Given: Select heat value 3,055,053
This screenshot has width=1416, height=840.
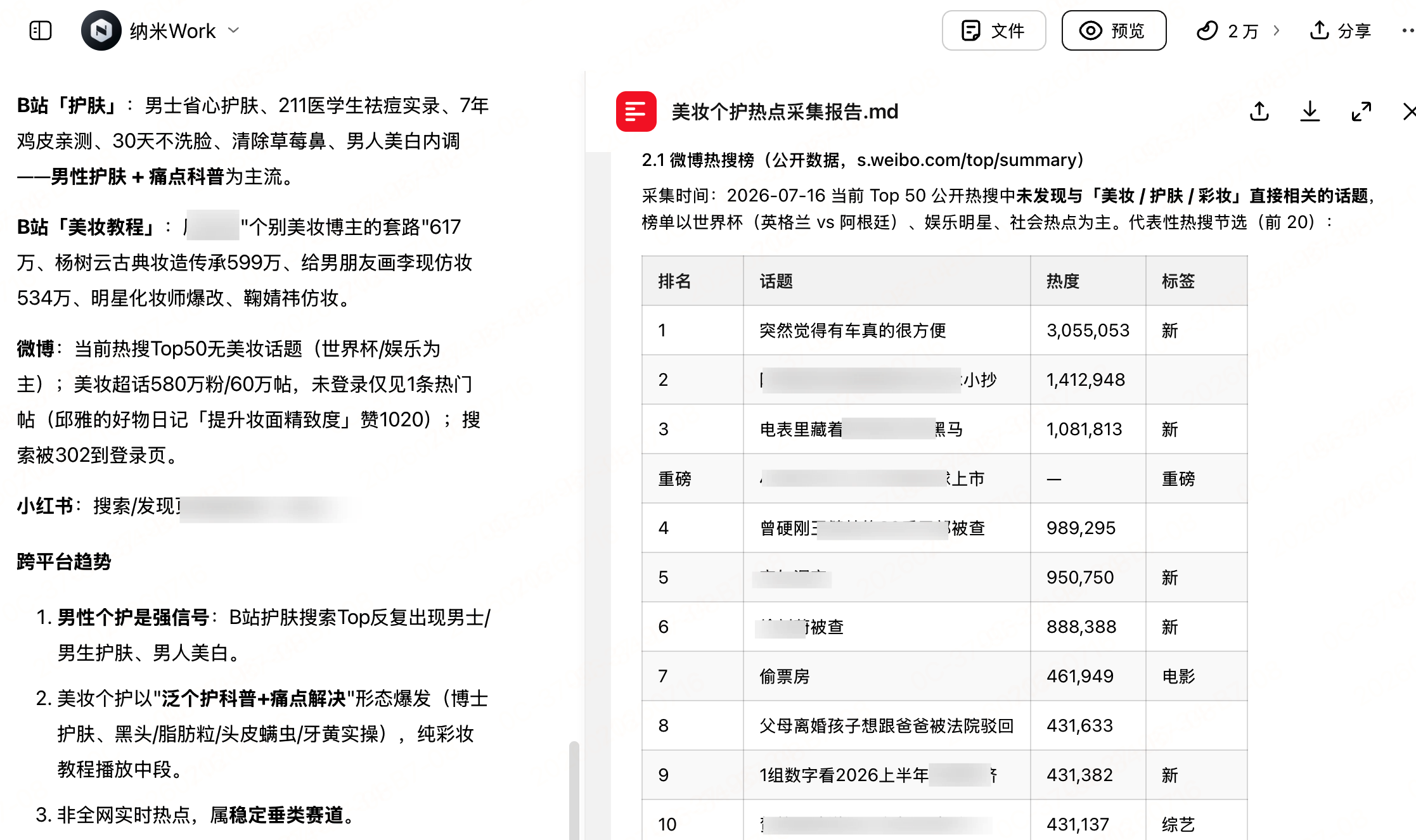Looking at the screenshot, I should click(x=1088, y=330).
